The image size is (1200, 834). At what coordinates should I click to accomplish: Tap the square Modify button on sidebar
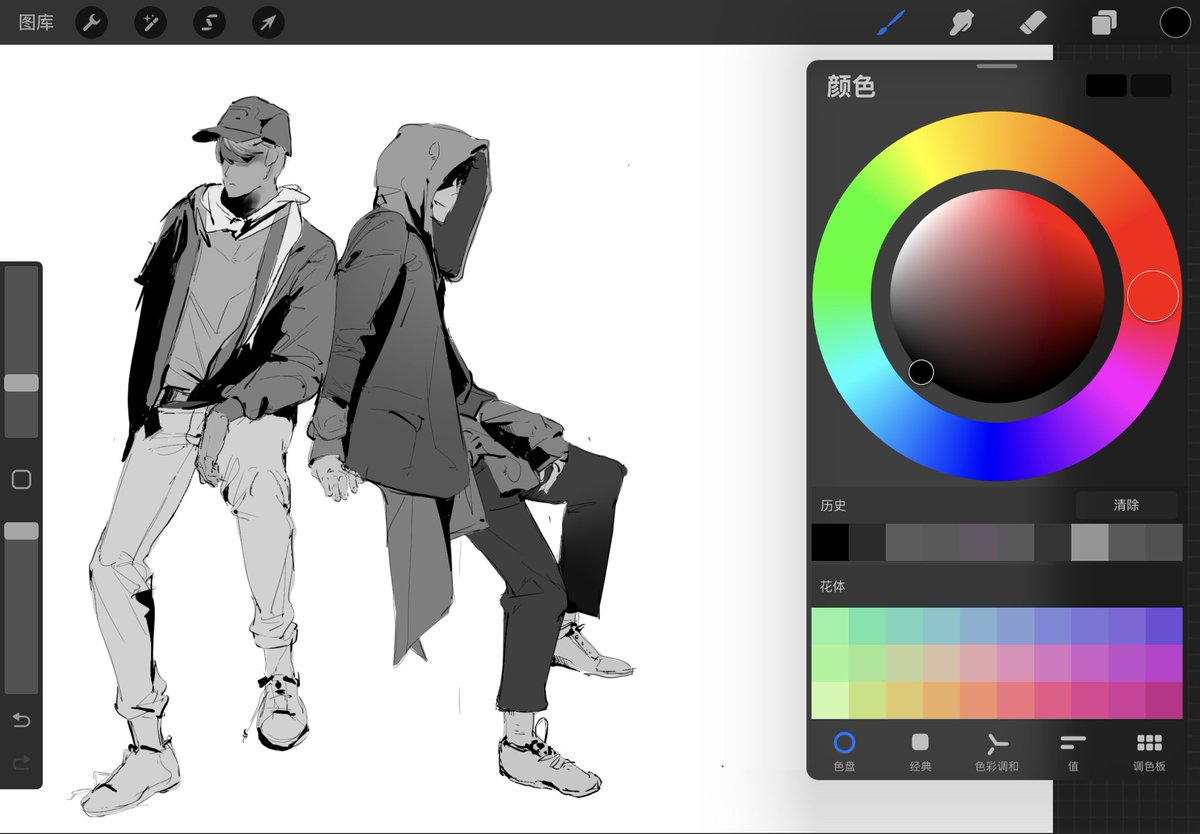21,480
